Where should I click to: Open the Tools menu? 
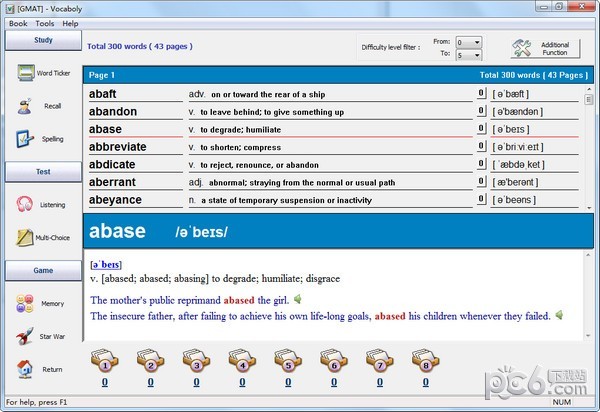tap(45, 24)
